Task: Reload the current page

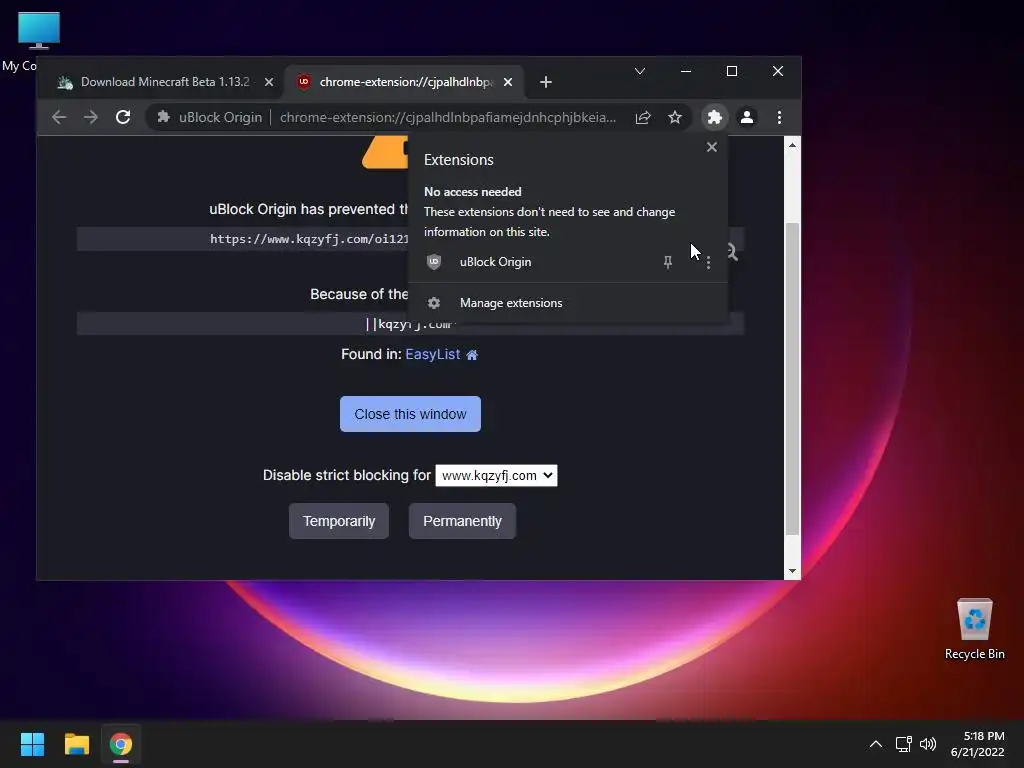Action: click(123, 118)
